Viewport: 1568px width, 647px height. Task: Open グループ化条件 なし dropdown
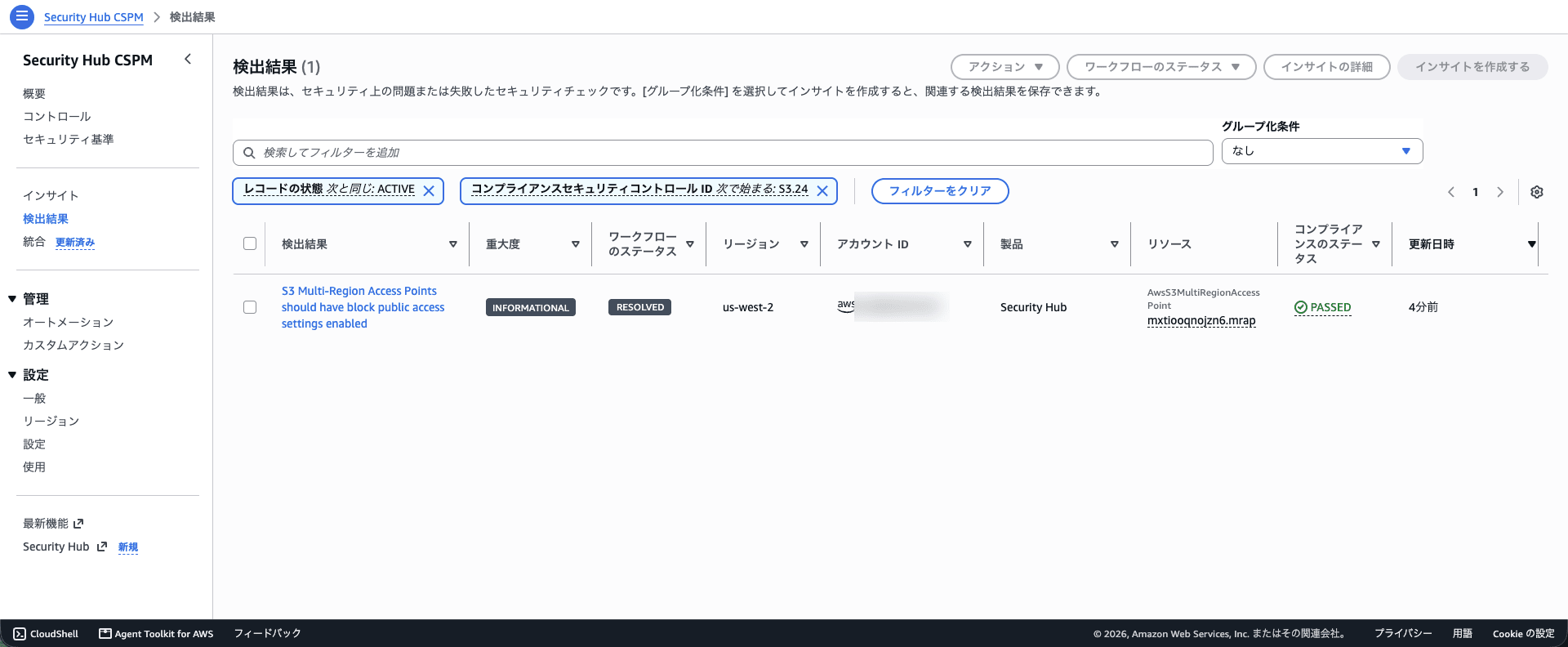tap(1322, 151)
